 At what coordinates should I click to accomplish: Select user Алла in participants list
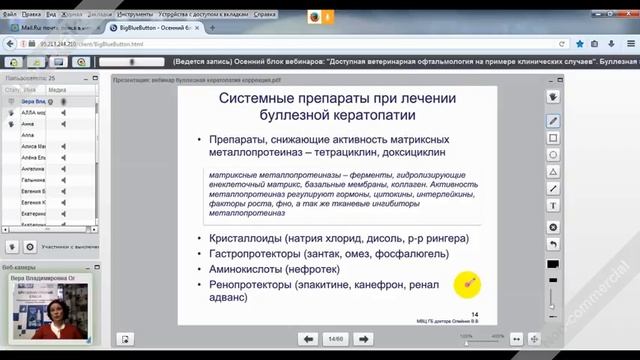pos(27,135)
